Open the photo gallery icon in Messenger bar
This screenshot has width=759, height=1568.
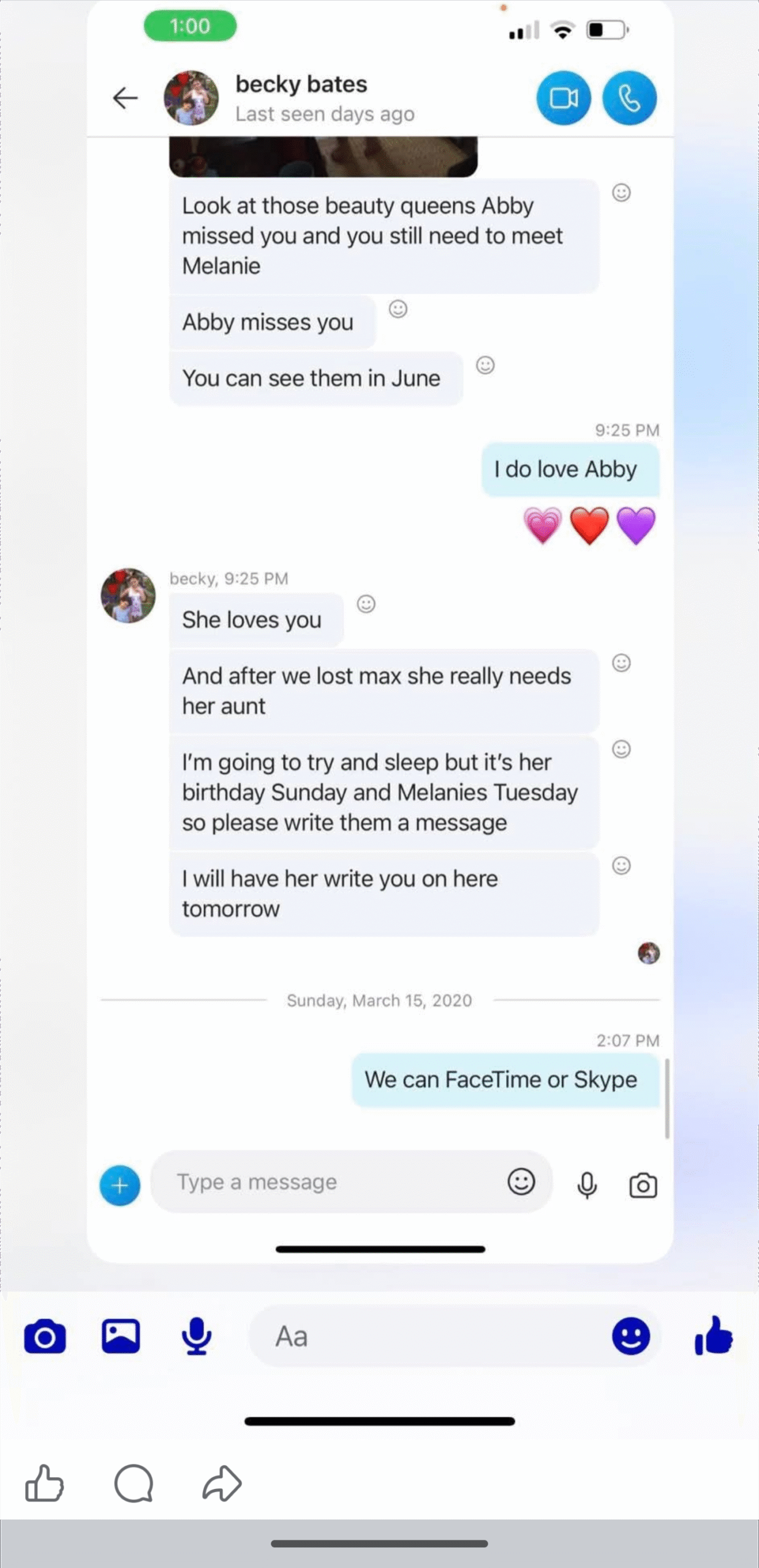click(x=121, y=1336)
